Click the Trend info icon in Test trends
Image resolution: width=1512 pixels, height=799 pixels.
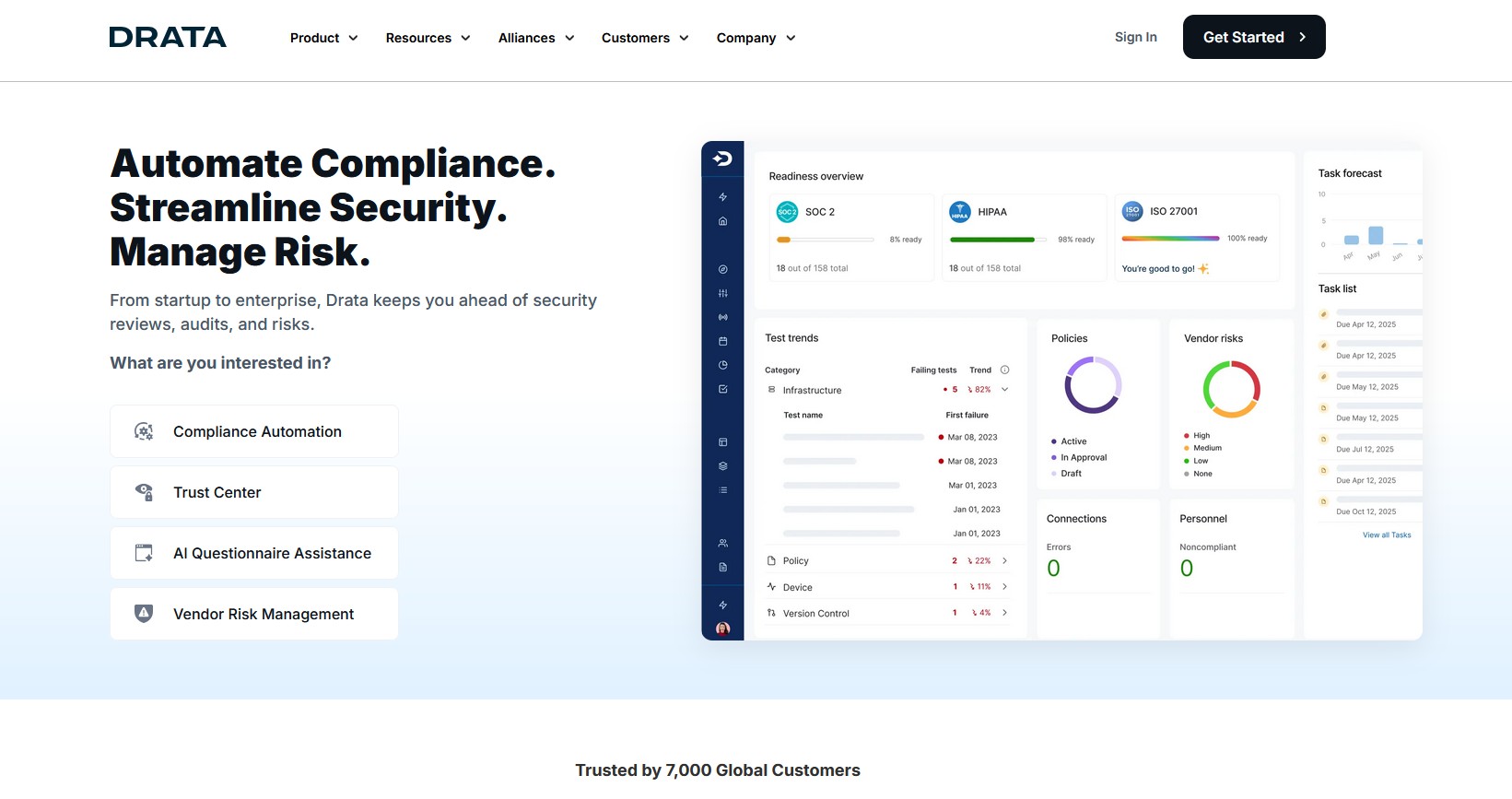(x=1004, y=370)
